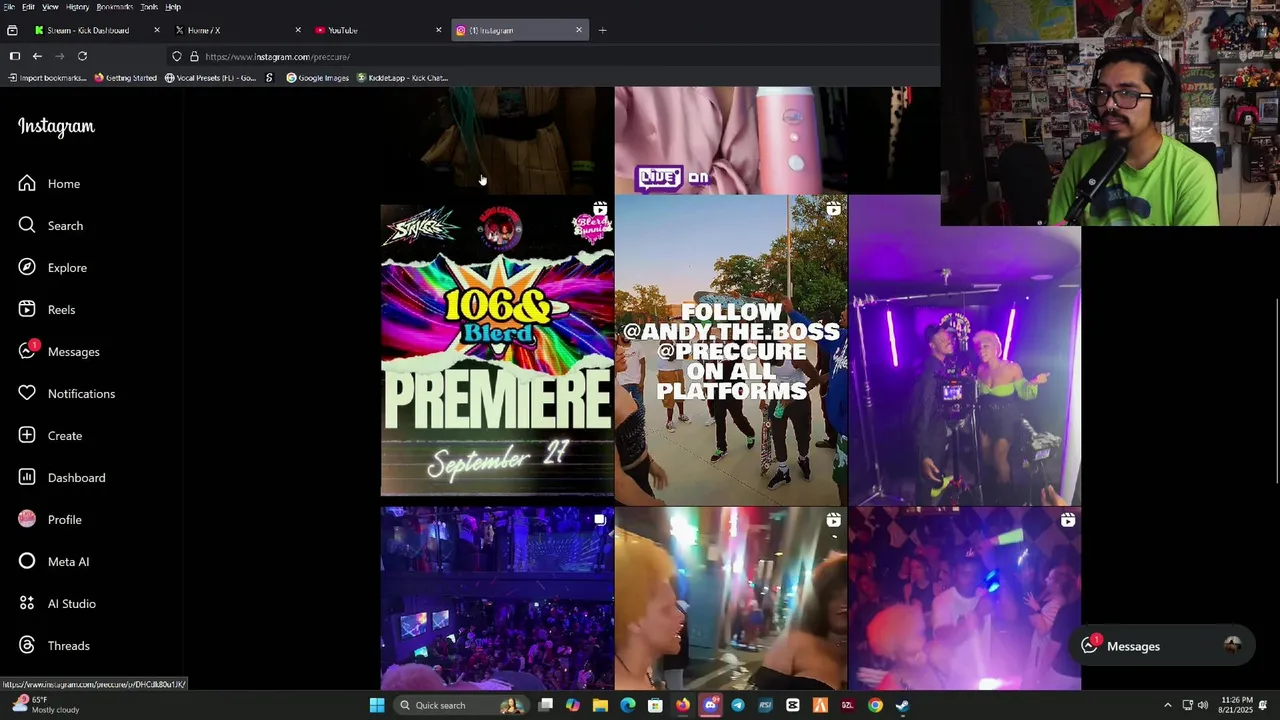Open Getting Started bookmark
This screenshot has height=720, width=1280.
pos(125,77)
